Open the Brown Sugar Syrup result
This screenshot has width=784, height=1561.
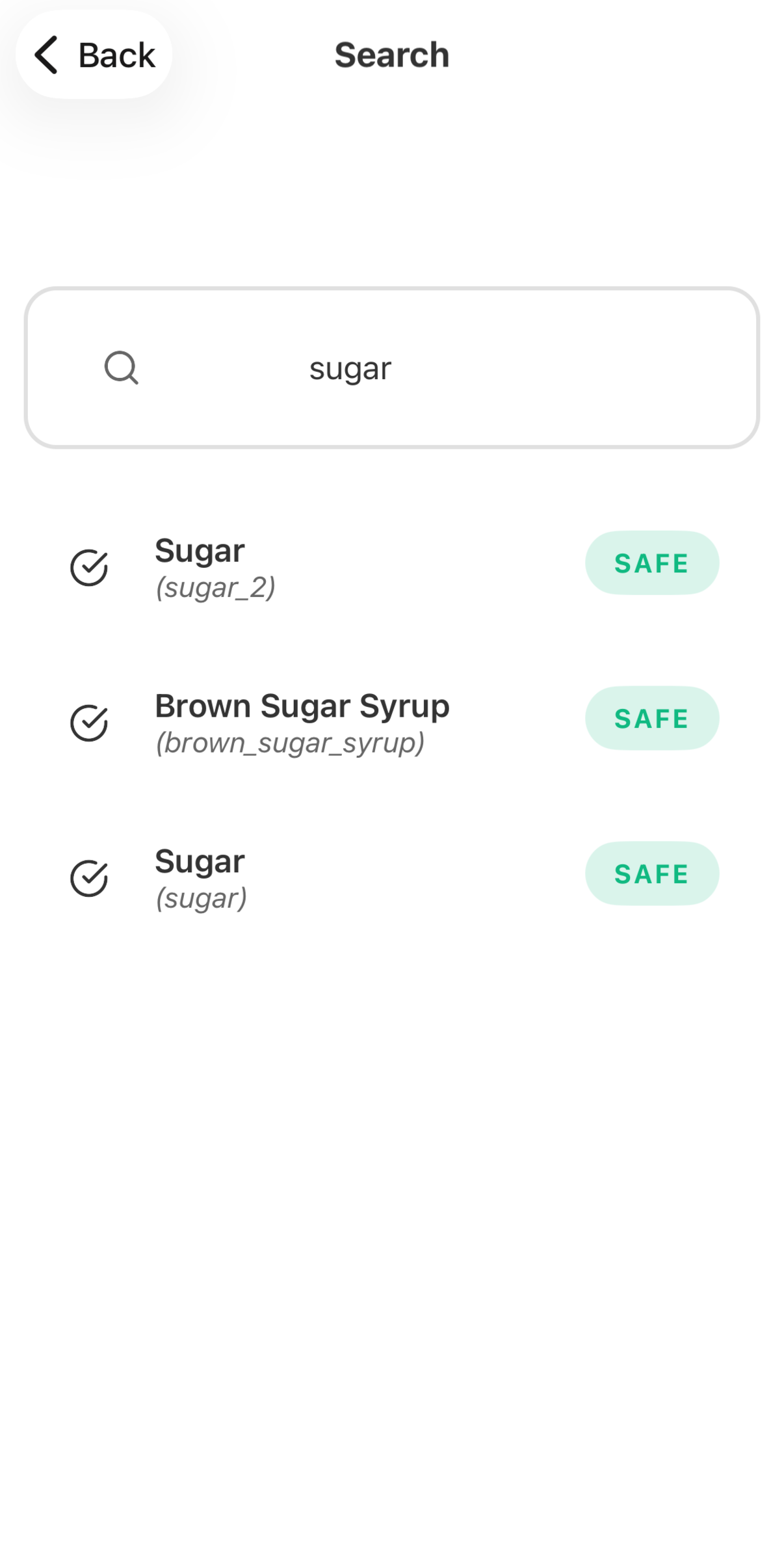coord(302,706)
